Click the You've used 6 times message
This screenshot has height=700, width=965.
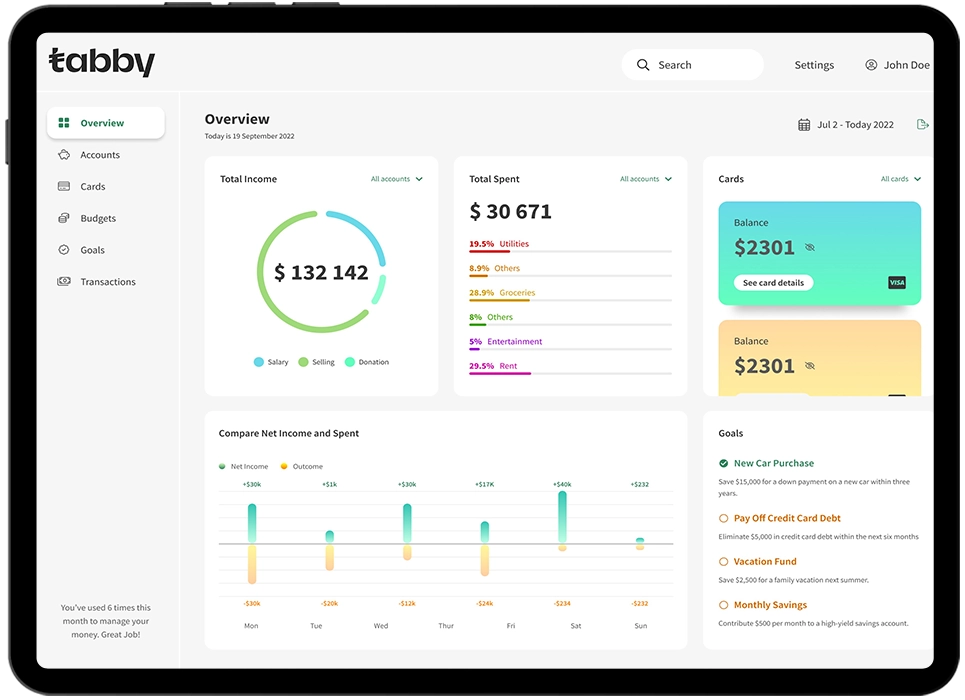(106, 621)
